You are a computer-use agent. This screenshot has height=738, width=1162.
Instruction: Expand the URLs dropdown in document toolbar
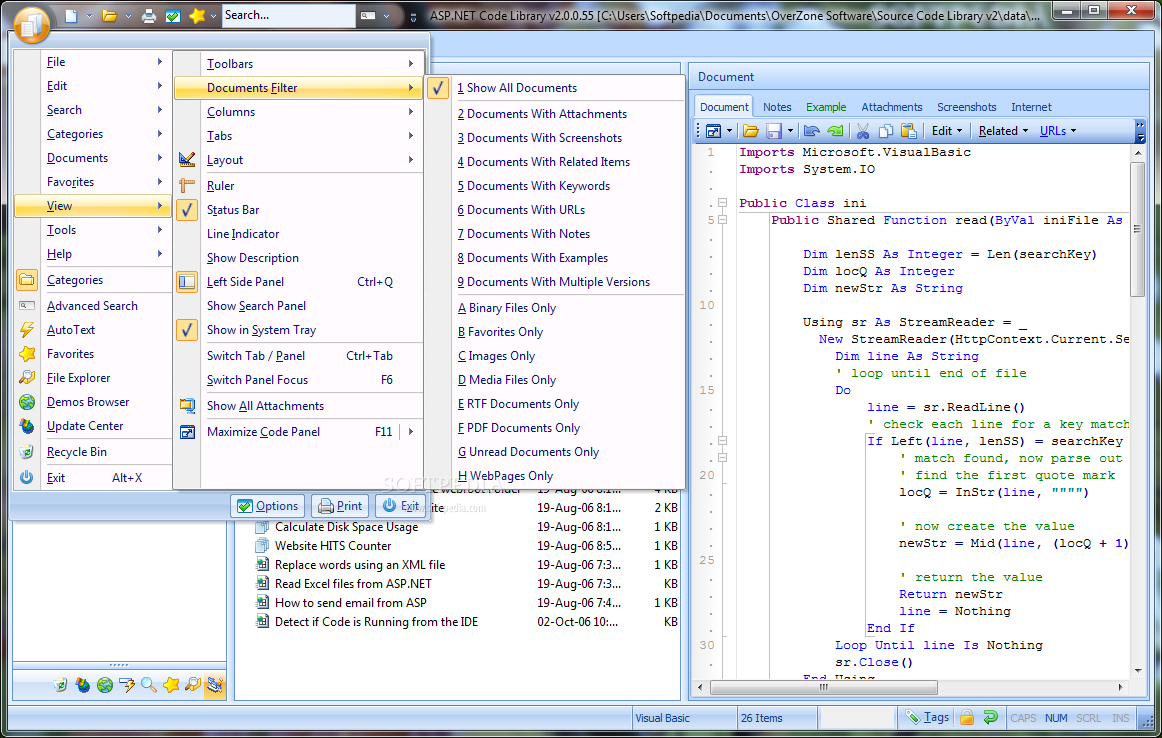pyautogui.click(x=1057, y=131)
